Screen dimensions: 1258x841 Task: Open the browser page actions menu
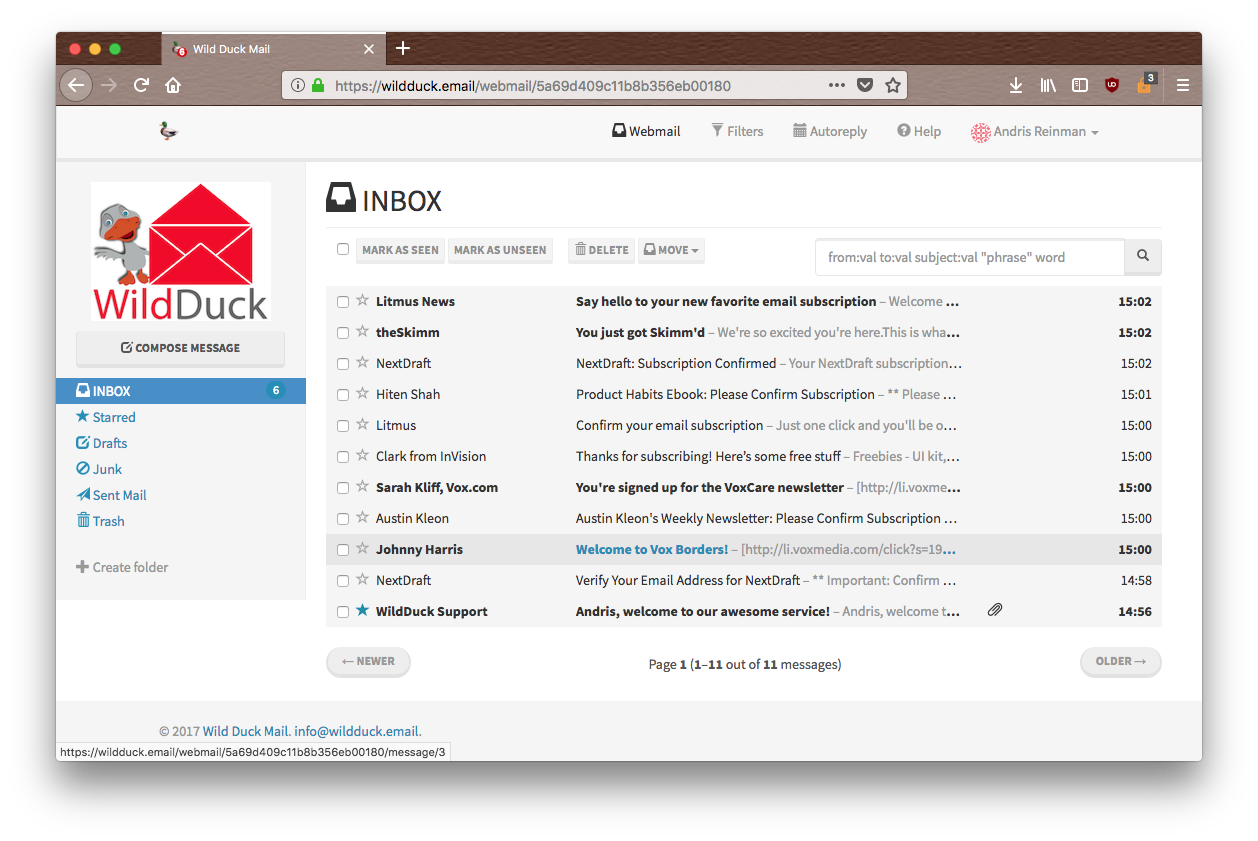[x=837, y=86]
